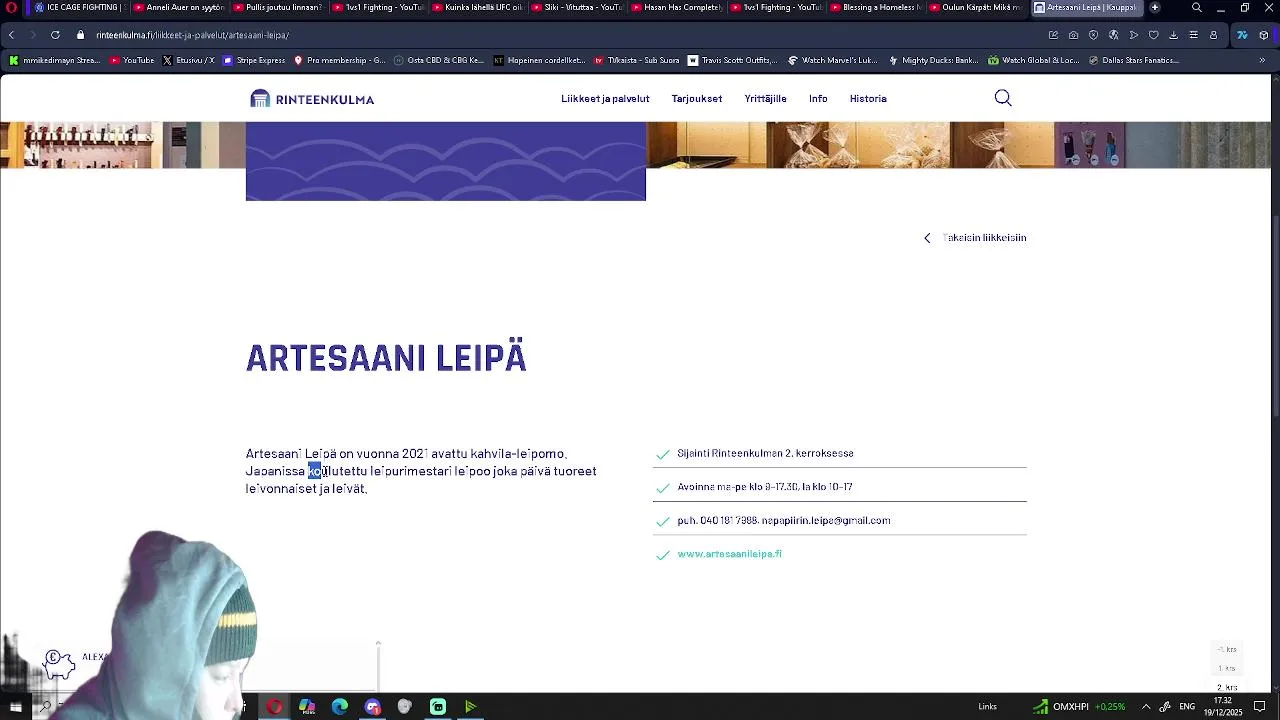Open Microsoft Edge from the taskbar
1280x720 pixels.
coord(340,707)
